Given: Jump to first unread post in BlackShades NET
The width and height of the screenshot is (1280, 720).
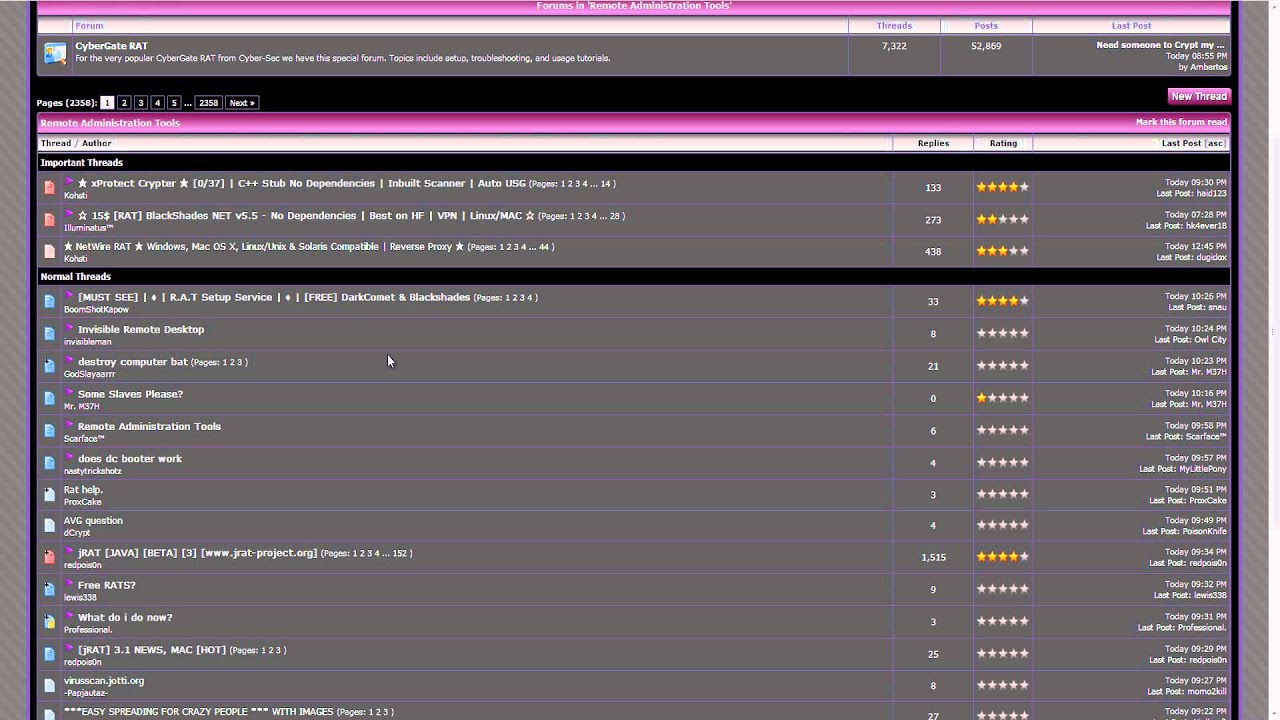Looking at the screenshot, I should coord(69,215).
